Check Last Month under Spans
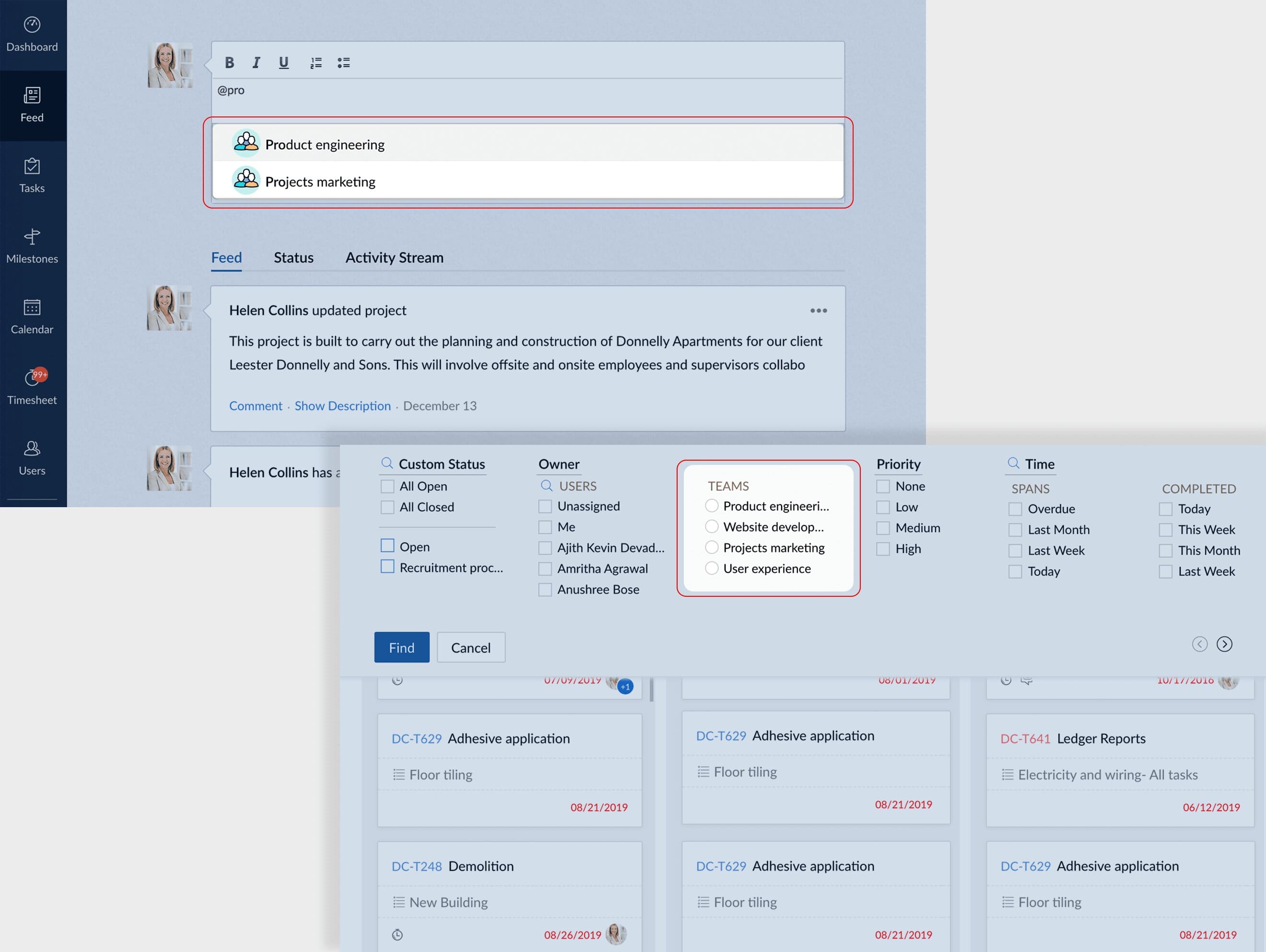 click(1015, 530)
